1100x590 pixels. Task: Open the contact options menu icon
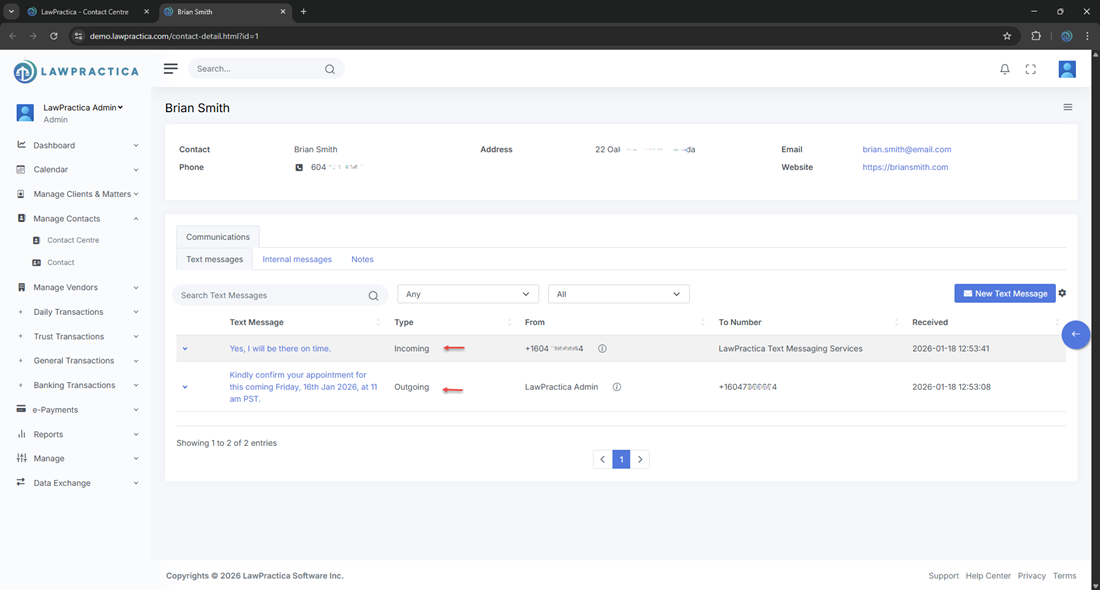(1067, 107)
